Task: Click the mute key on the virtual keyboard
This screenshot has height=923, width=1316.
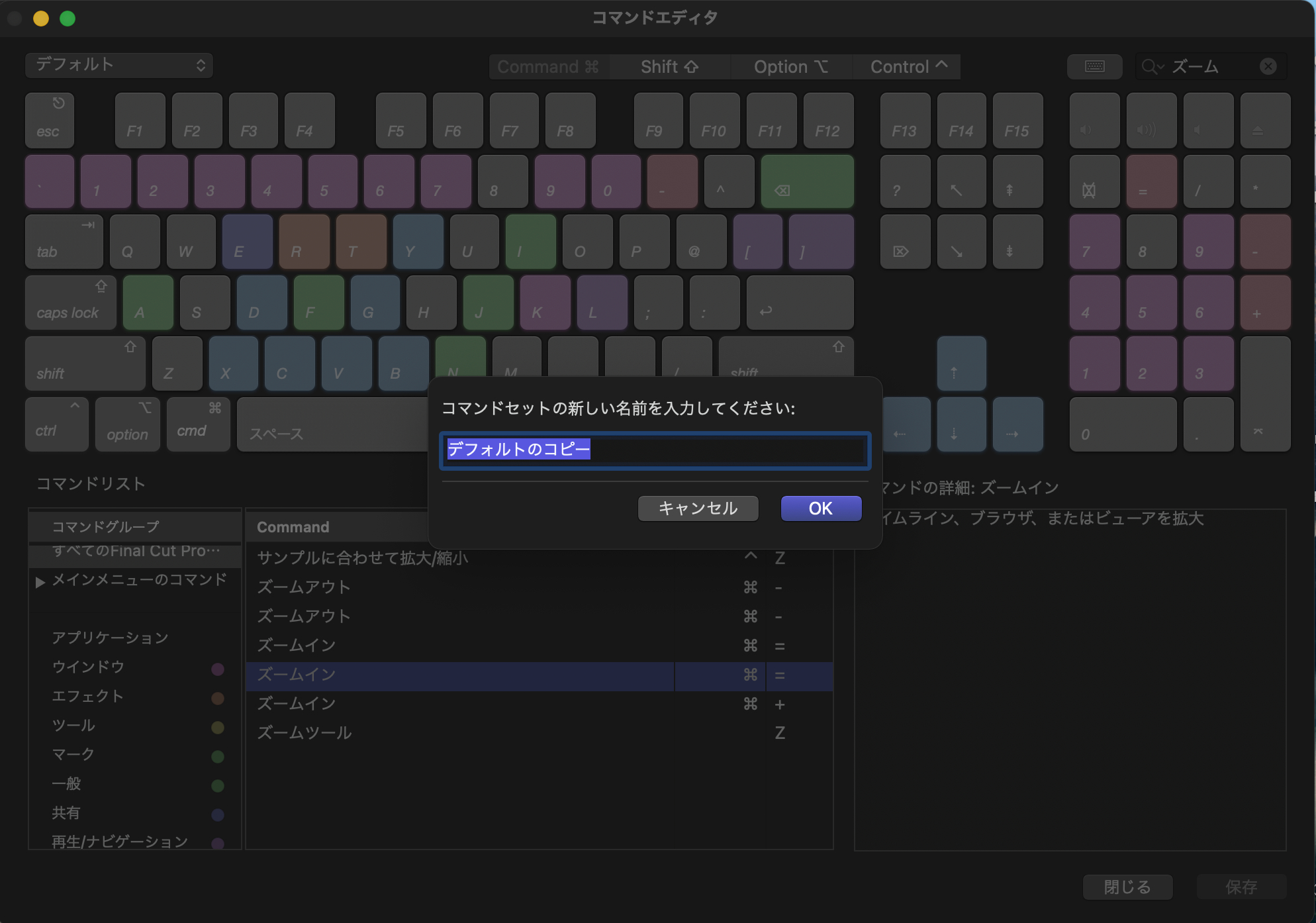Action: pyautogui.click(x=1208, y=121)
